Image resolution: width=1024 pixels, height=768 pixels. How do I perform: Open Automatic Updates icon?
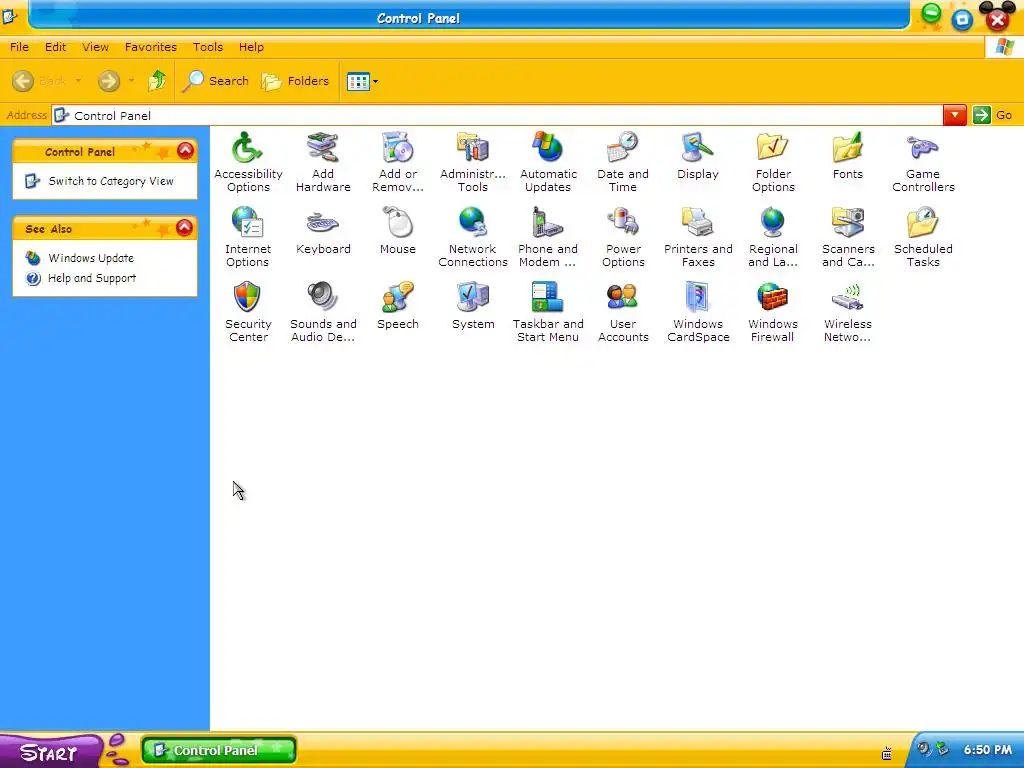(x=548, y=161)
